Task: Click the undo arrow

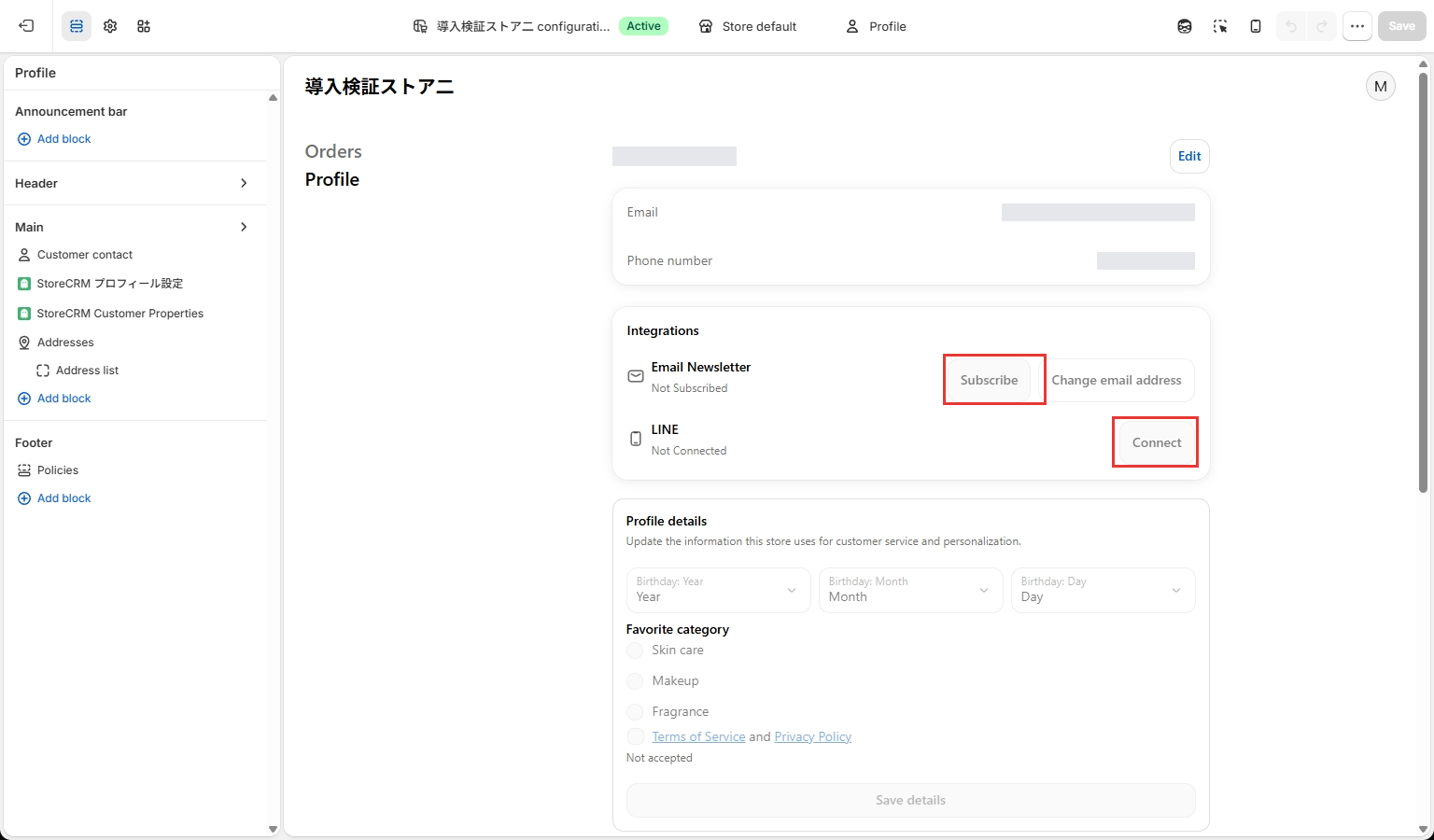Action: click(x=1291, y=26)
